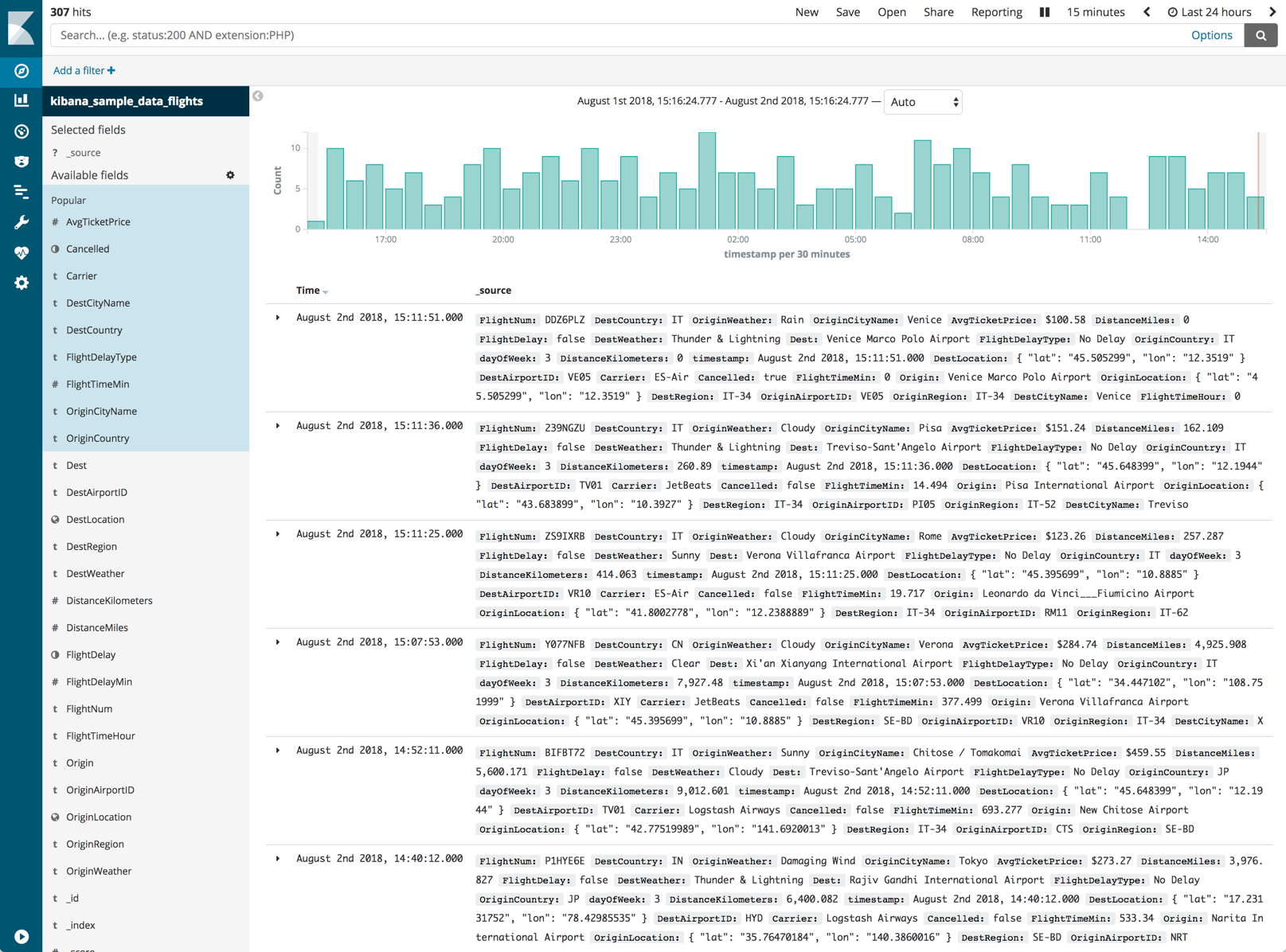Viewport: 1286px width, 952px height.
Task: Expand the 14:52:11 flight document row
Action: 278,751
